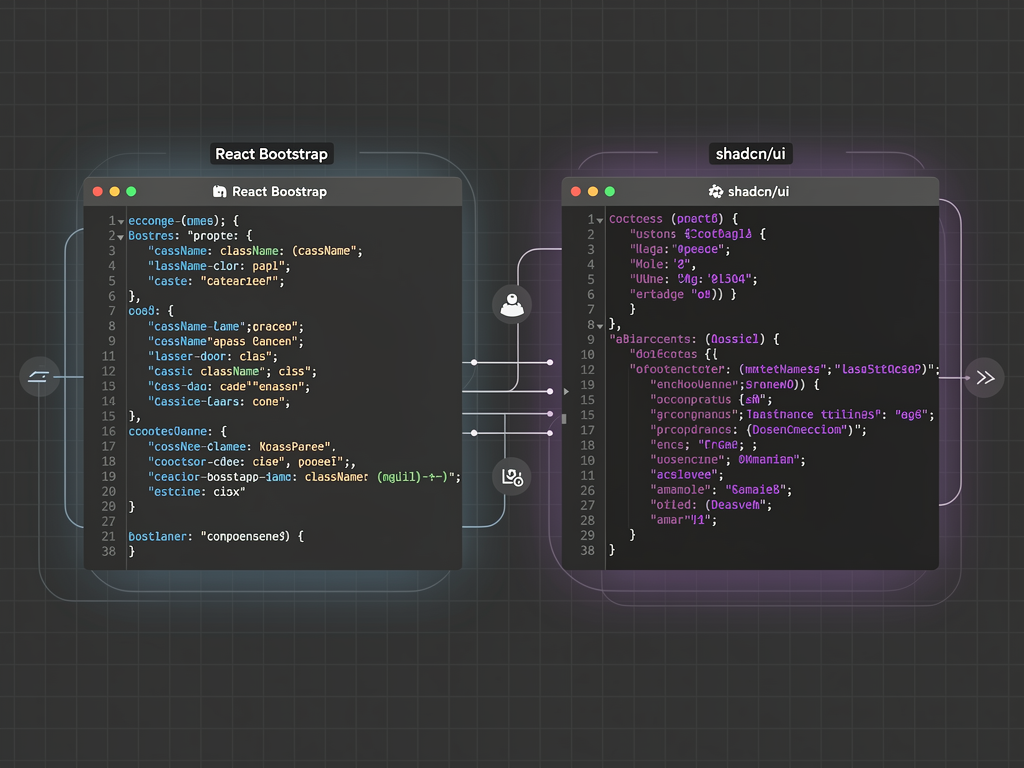
Task: Click the user avatar icon between the windows
Action: click(512, 305)
